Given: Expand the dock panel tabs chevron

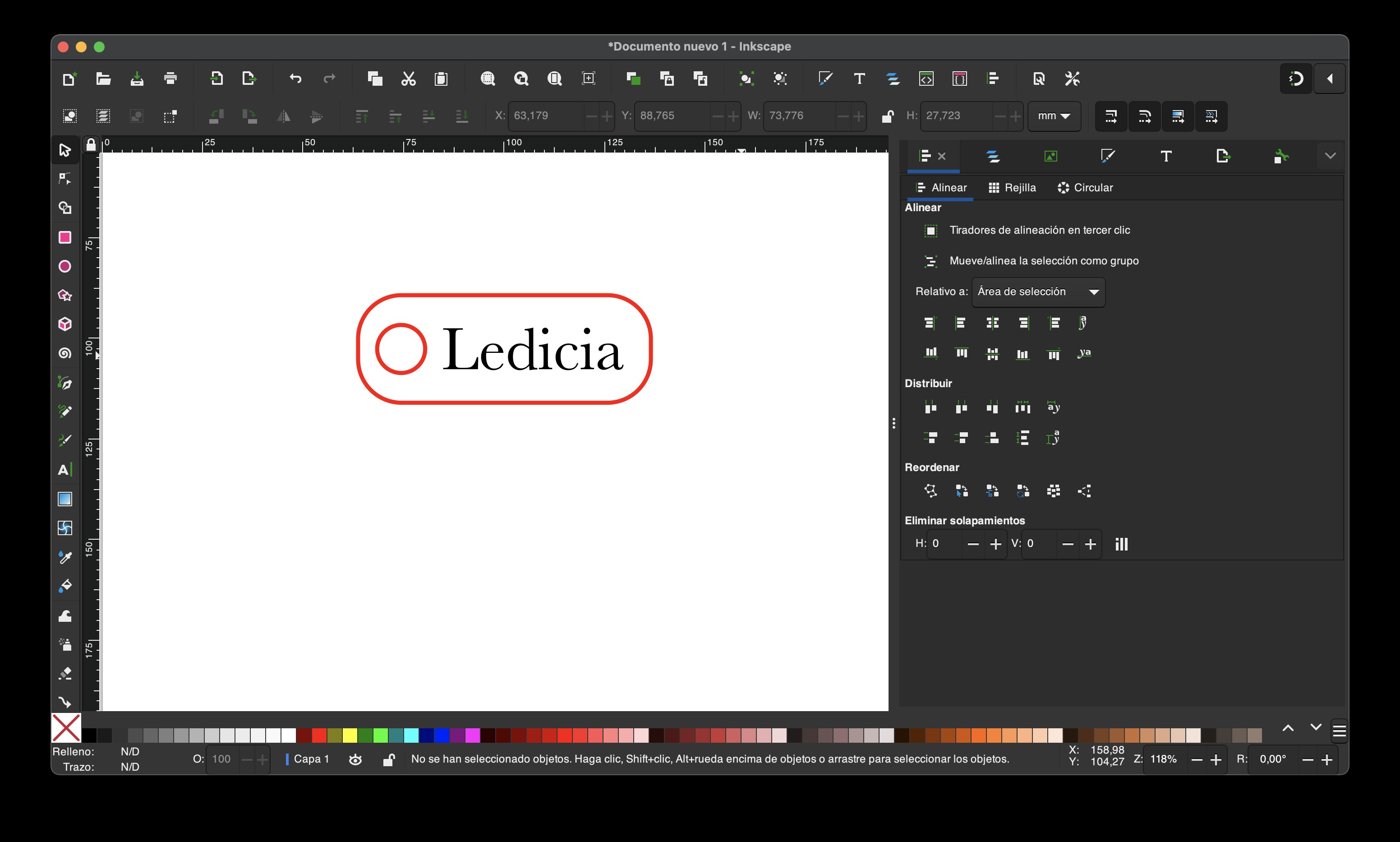Looking at the screenshot, I should click(x=1330, y=156).
